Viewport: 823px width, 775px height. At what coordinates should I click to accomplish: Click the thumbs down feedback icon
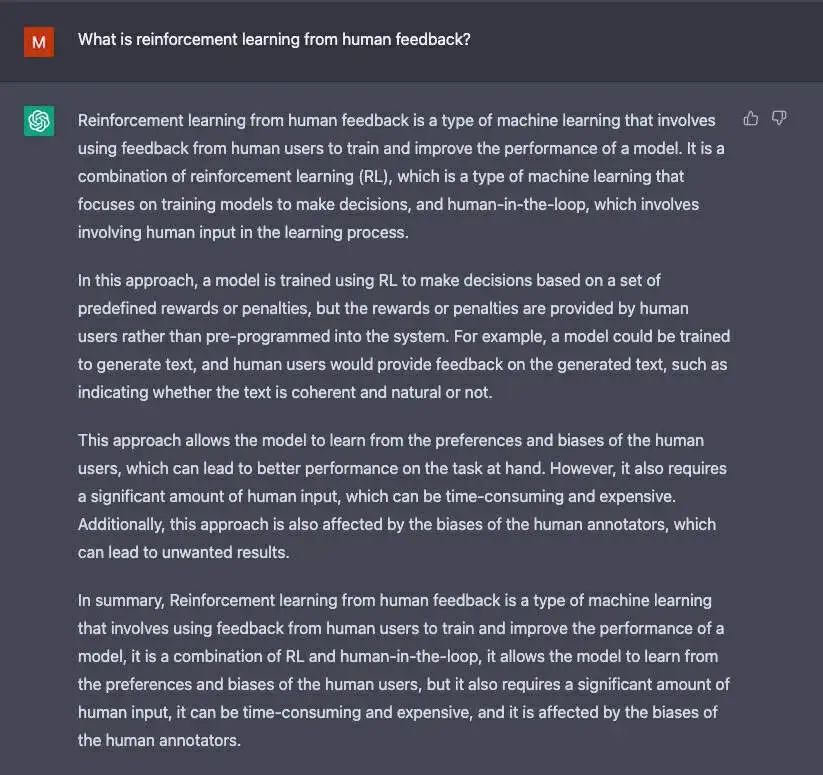click(779, 119)
